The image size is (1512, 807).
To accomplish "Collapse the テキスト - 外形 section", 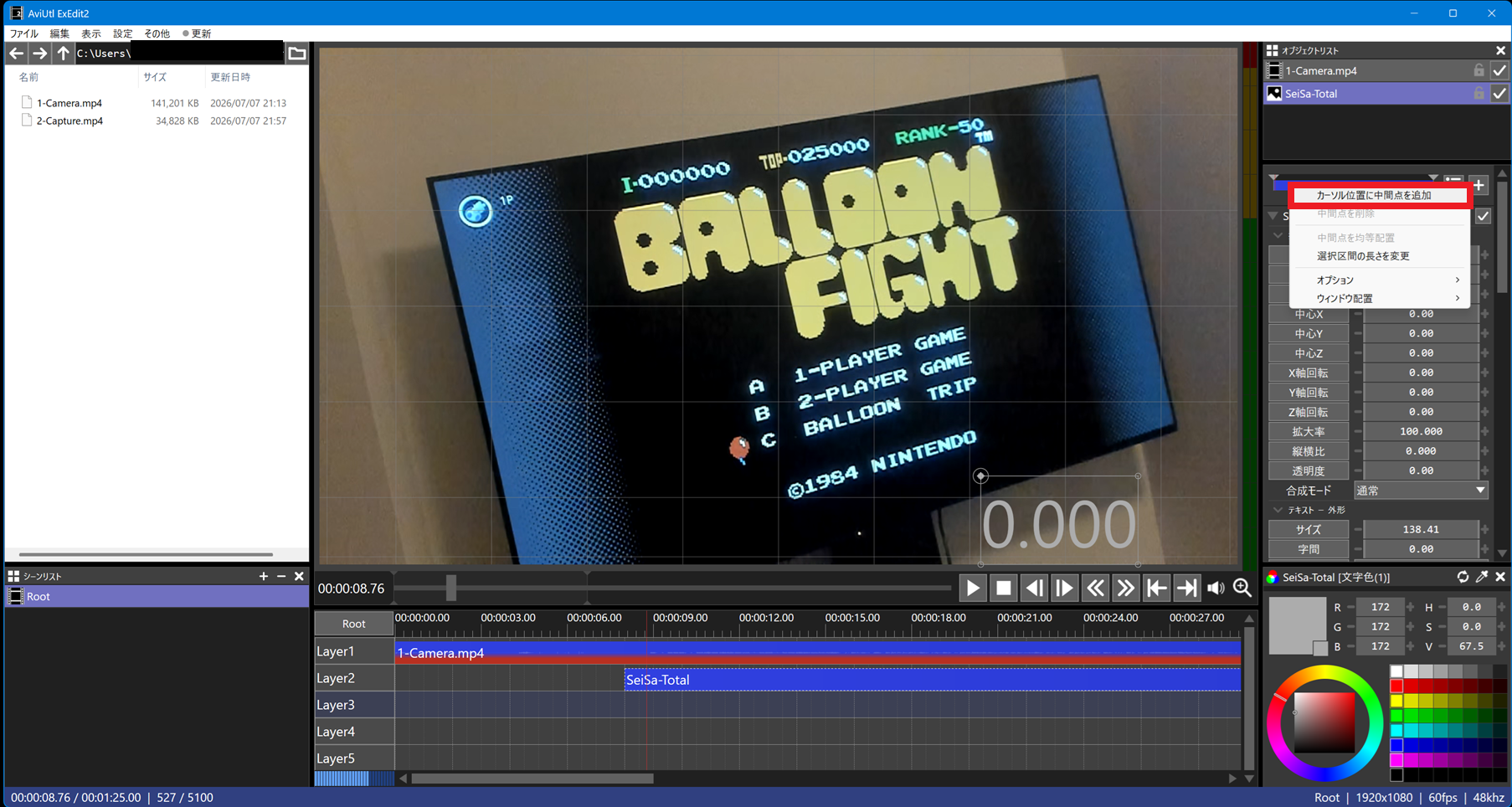I will (x=1278, y=510).
